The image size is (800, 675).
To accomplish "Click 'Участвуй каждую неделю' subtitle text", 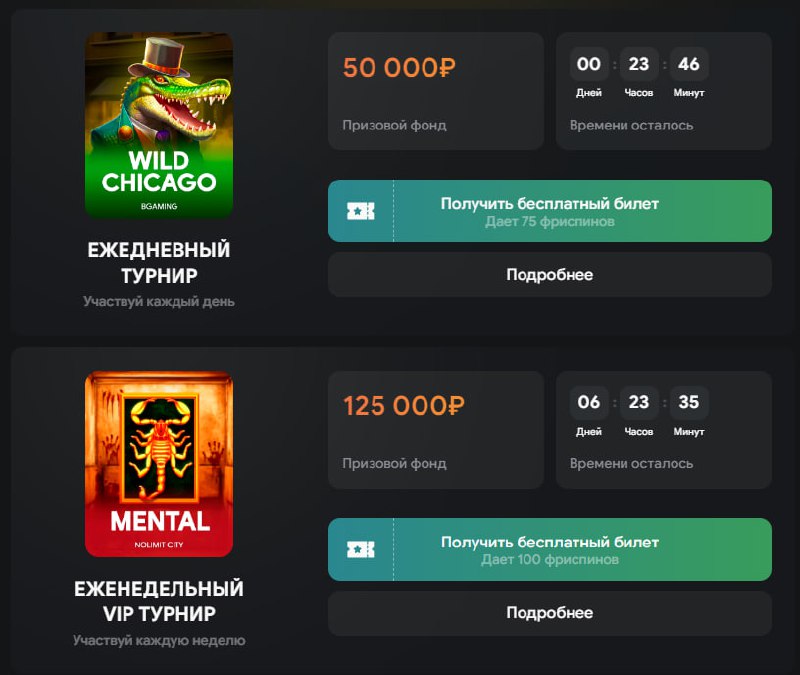I will pos(159,640).
